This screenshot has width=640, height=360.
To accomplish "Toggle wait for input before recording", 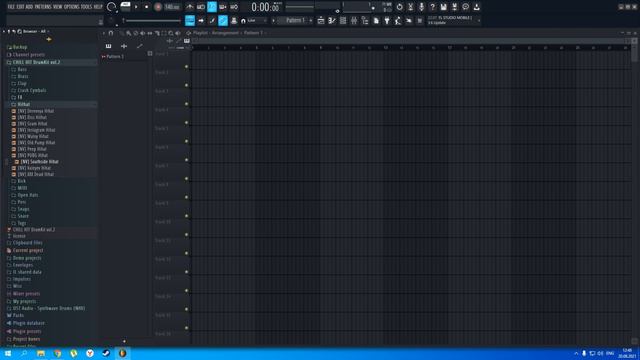I will click(201, 7).
